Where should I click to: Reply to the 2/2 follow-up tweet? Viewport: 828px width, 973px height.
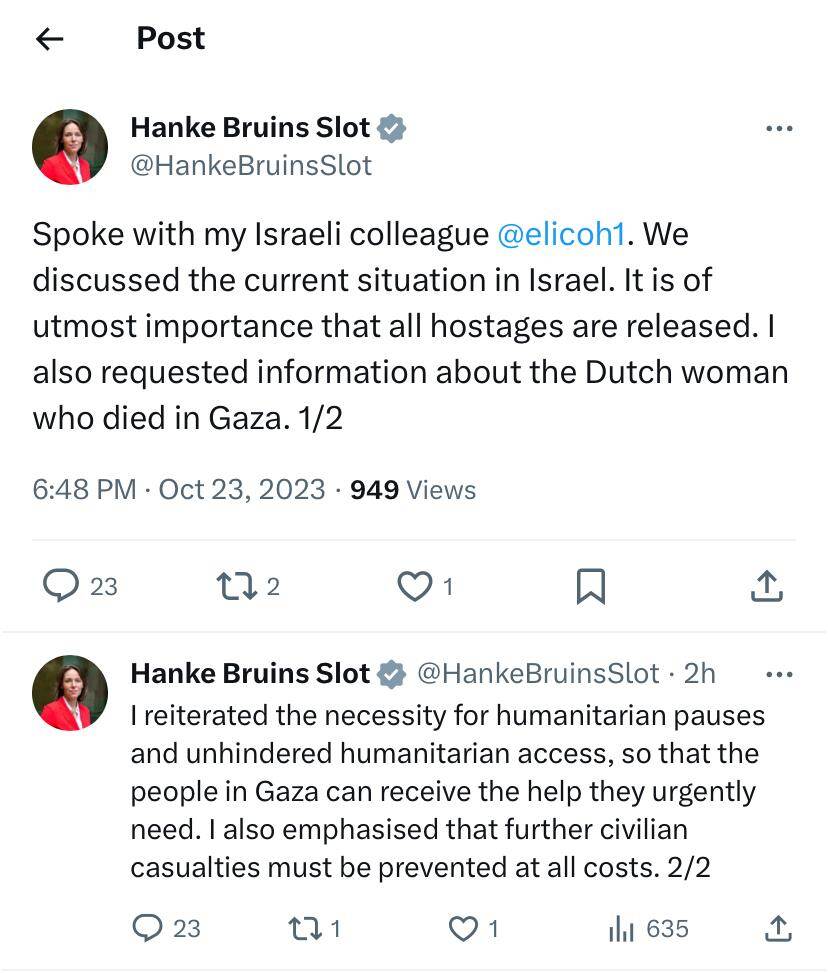point(150,928)
